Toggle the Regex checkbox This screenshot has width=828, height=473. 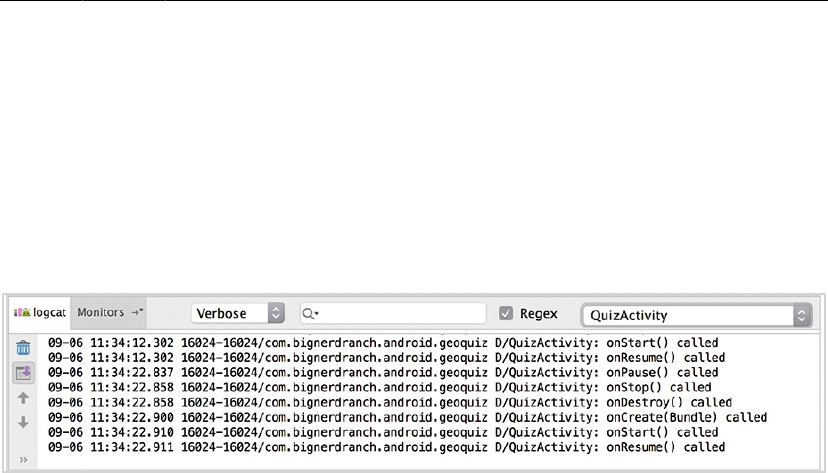[505, 314]
